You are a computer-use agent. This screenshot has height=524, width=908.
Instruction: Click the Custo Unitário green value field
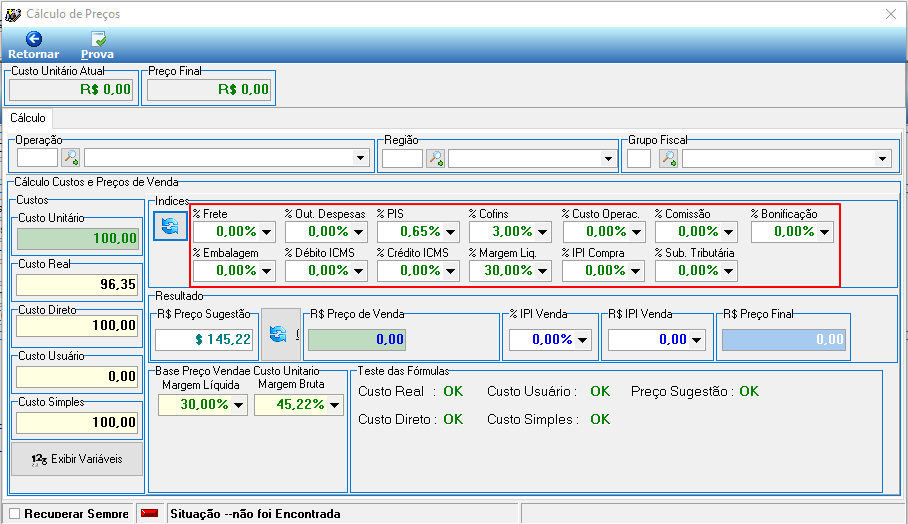(78, 239)
